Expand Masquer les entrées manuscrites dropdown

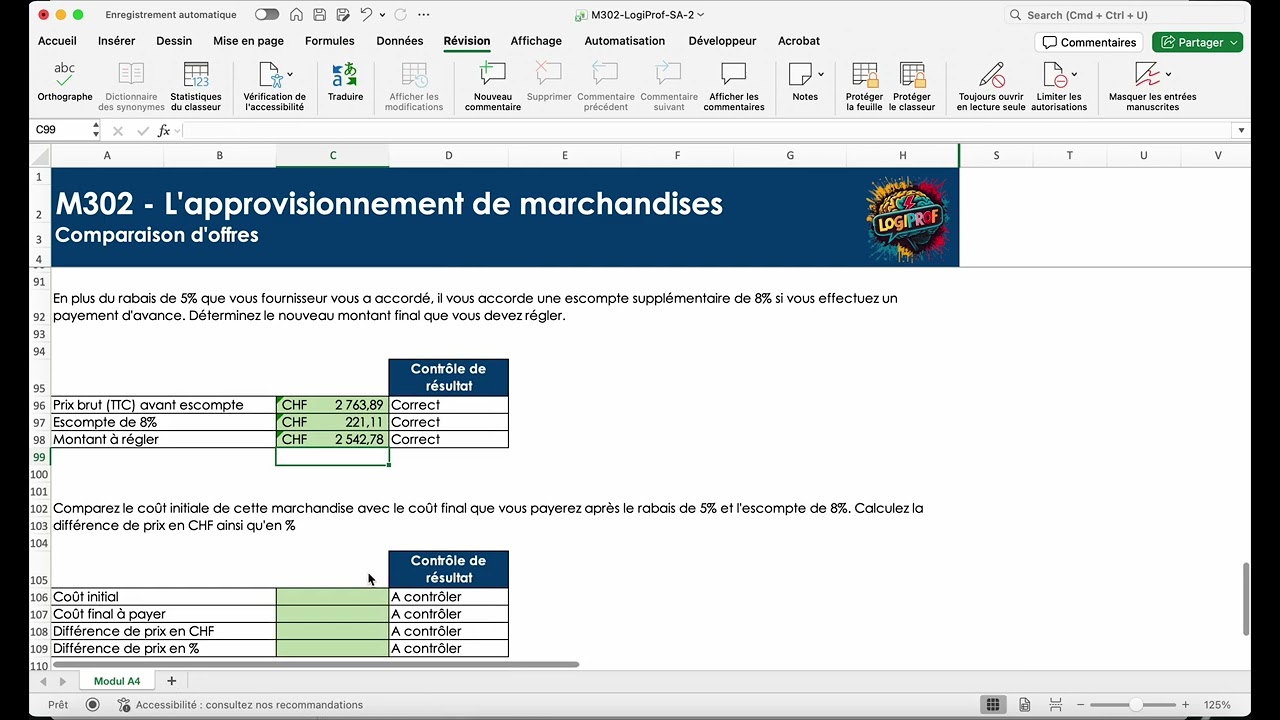pyautogui.click(x=1168, y=74)
